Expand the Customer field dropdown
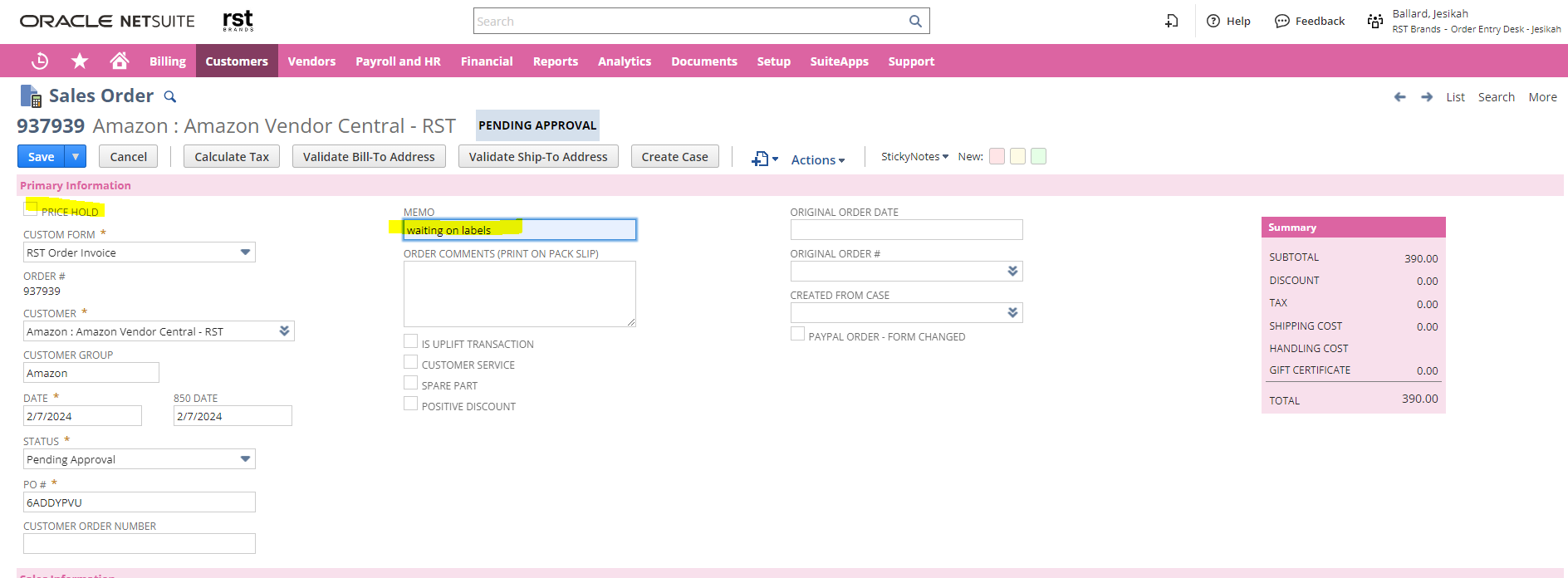This screenshot has width=1568, height=578. pos(284,331)
